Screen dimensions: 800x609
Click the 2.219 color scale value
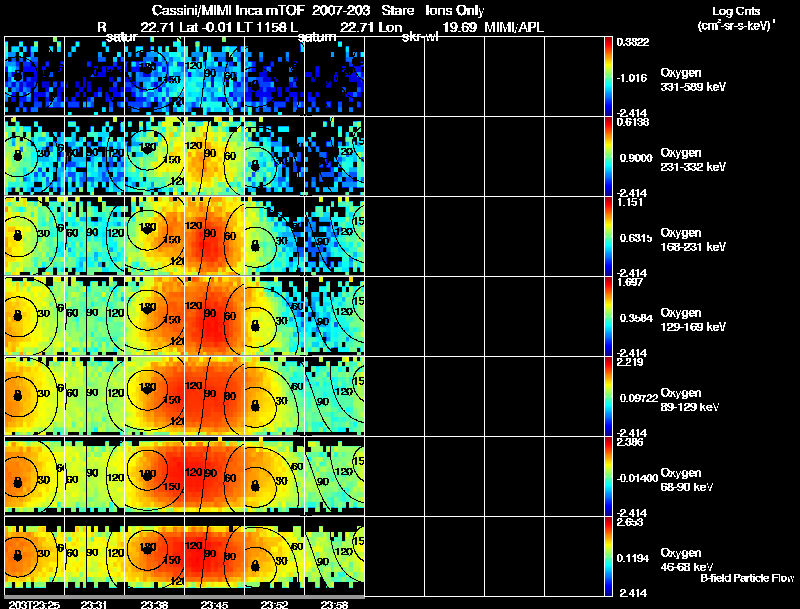pos(630,362)
